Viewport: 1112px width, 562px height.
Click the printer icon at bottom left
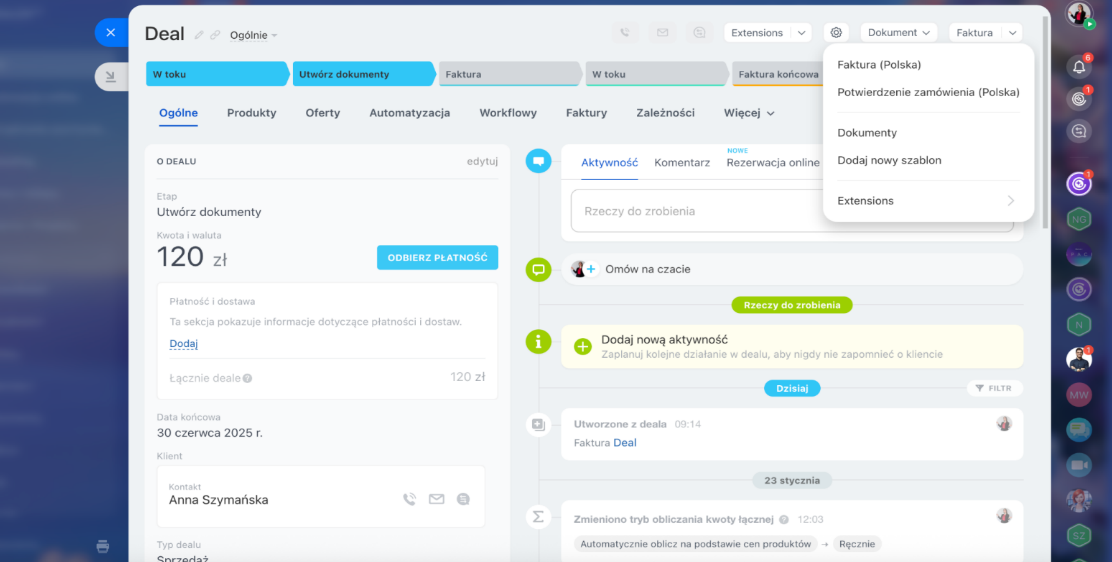(x=102, y=546)
